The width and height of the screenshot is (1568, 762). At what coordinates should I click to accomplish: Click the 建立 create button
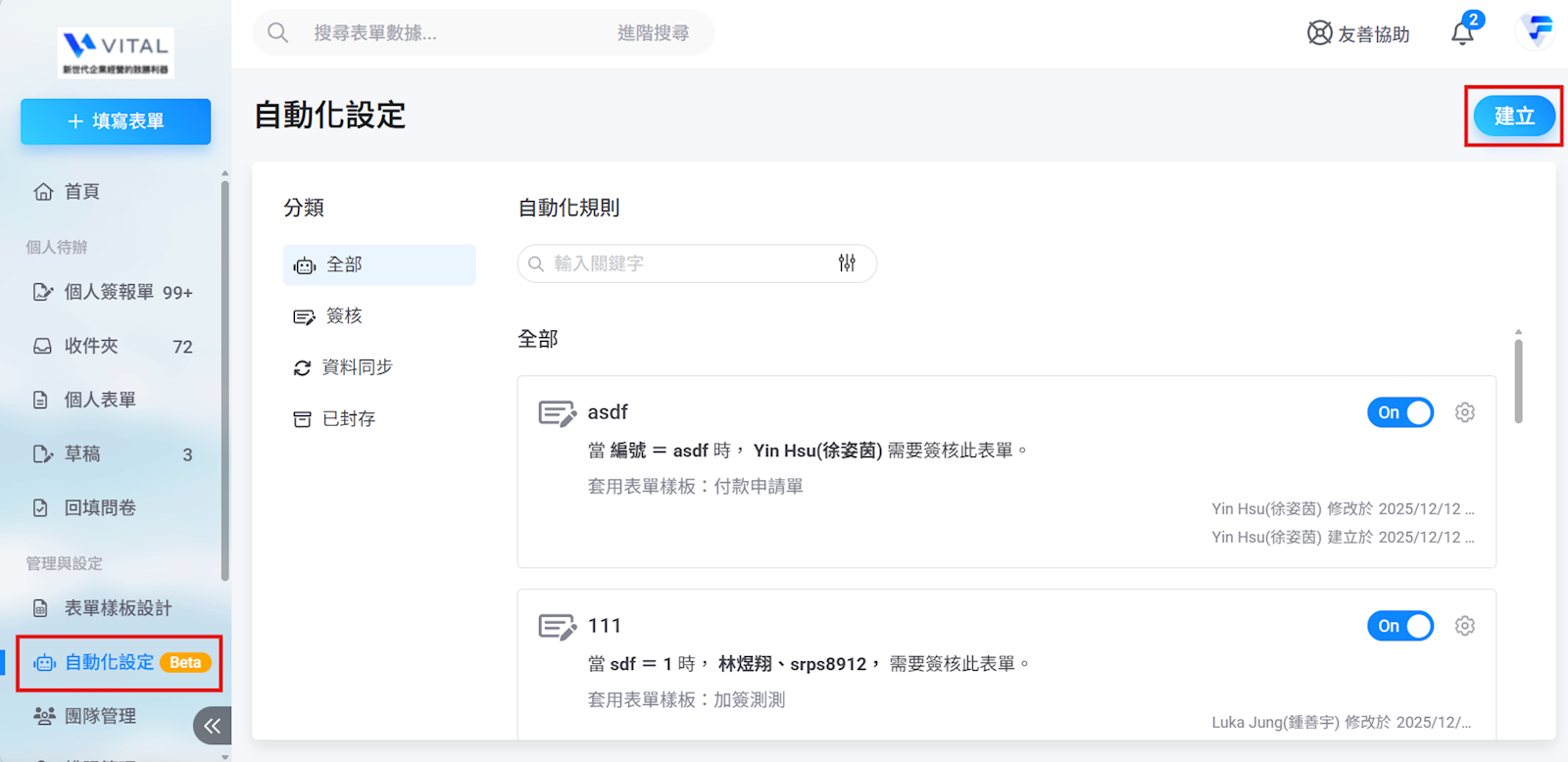1513,116
